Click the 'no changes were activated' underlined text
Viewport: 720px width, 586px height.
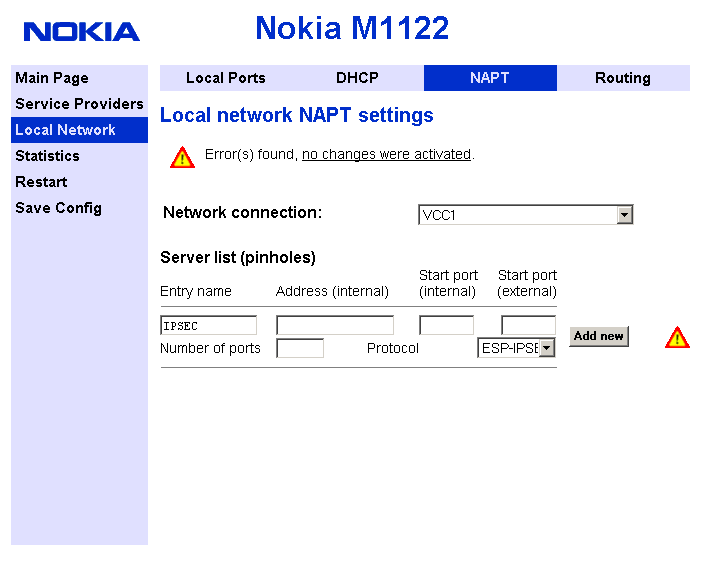386,154
